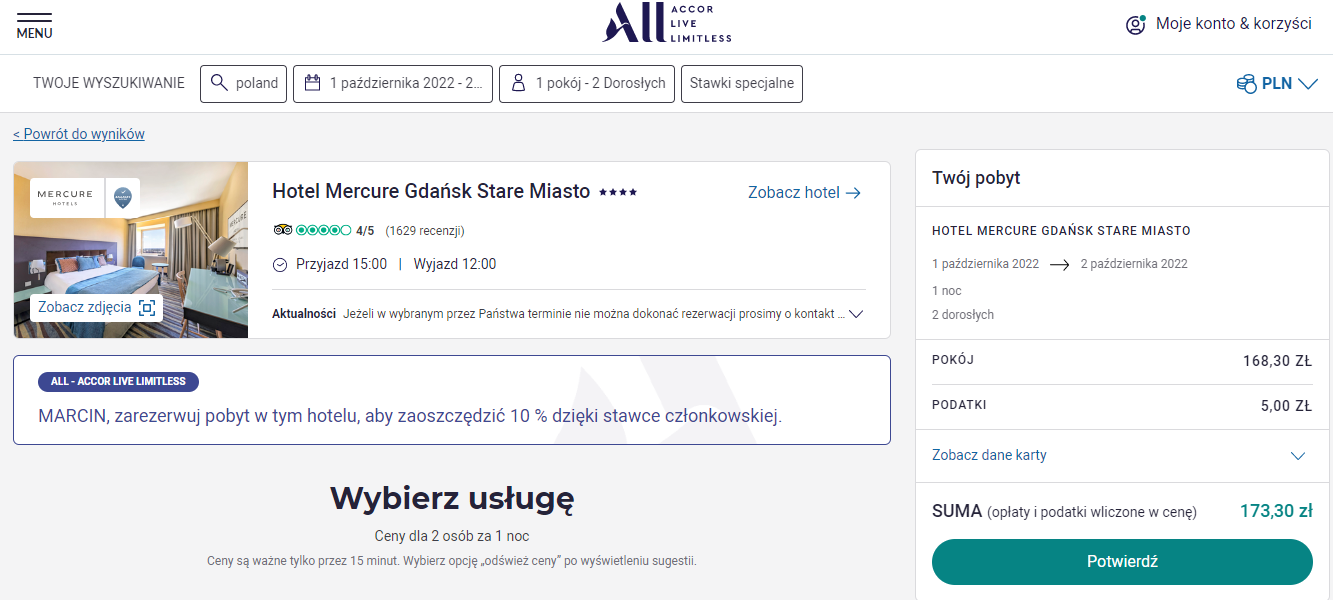Screen dimensions: 1333x600
Task: Click the Wybierz usługę heading
Action: (x=452, y=498)
